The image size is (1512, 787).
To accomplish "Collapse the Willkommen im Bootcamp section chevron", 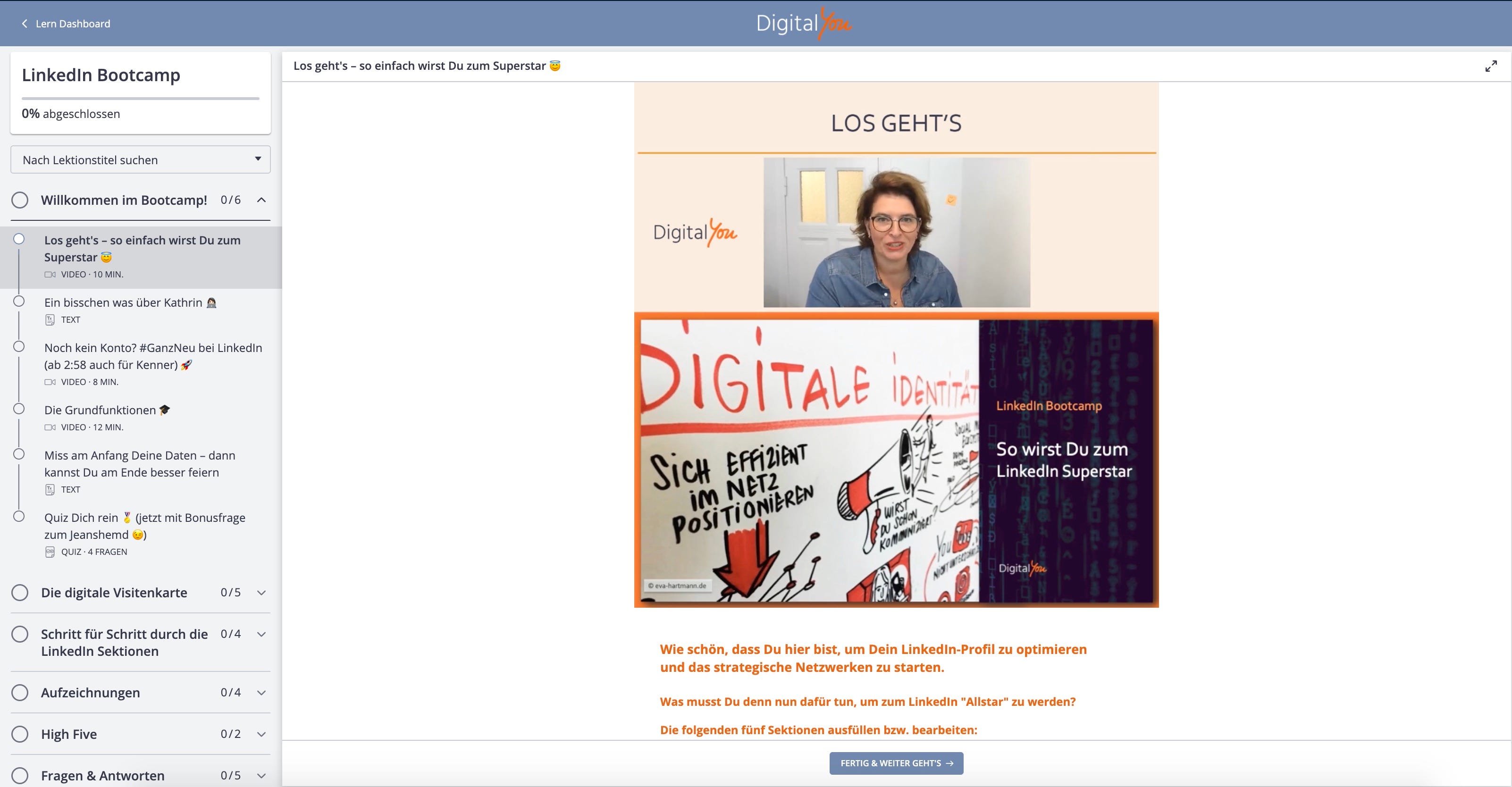I will coord(262,200).
